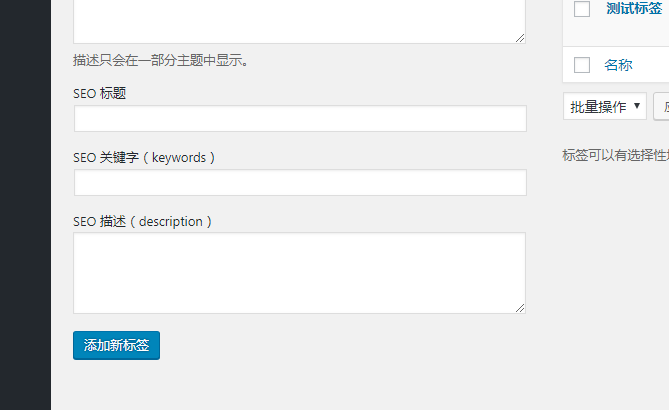The height and width of the screenshot is (410, 669).
Task: Click the 标签可以有选择性 help text
Action: click(616, 155)
